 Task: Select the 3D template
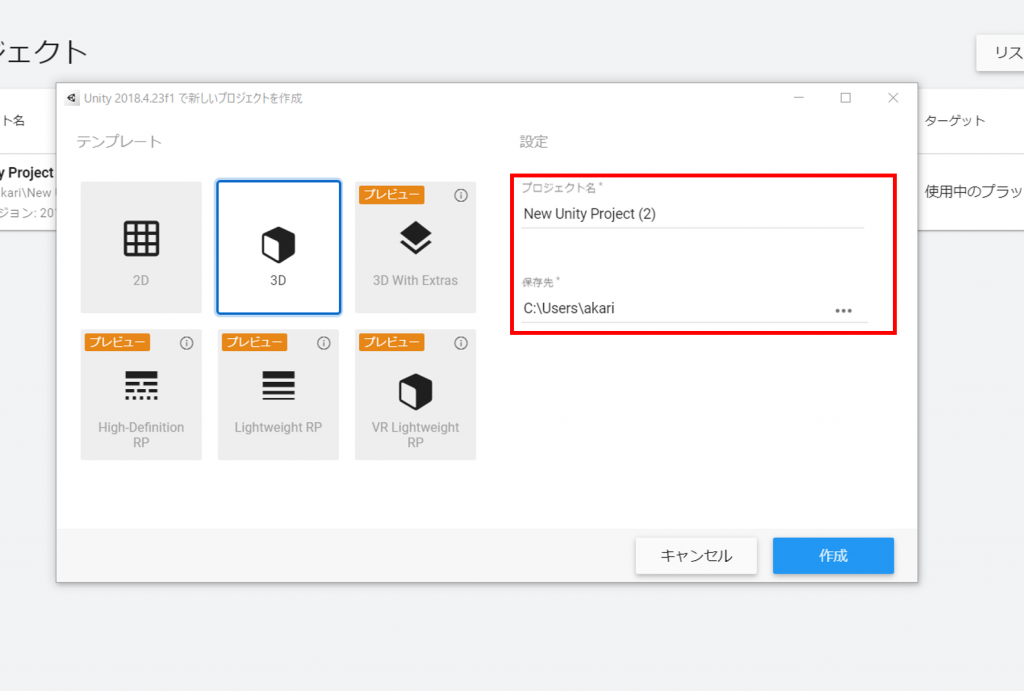point(278,247)
